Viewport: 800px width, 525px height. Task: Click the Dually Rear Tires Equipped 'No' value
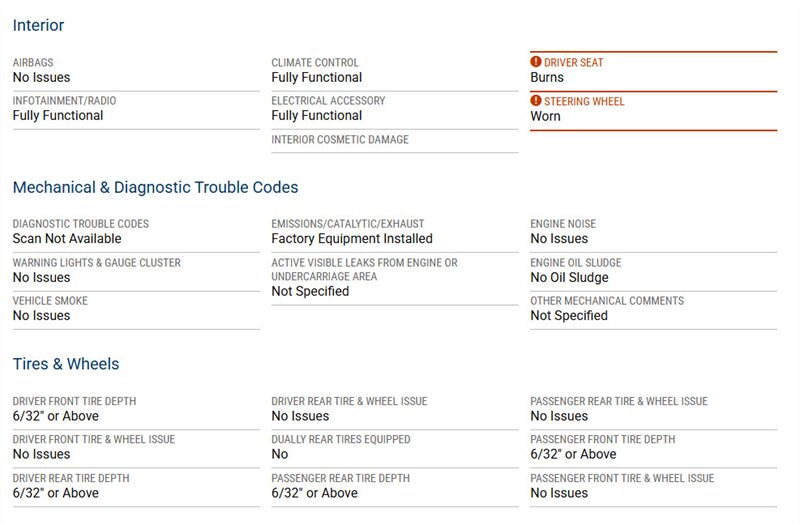pos(280,454)
